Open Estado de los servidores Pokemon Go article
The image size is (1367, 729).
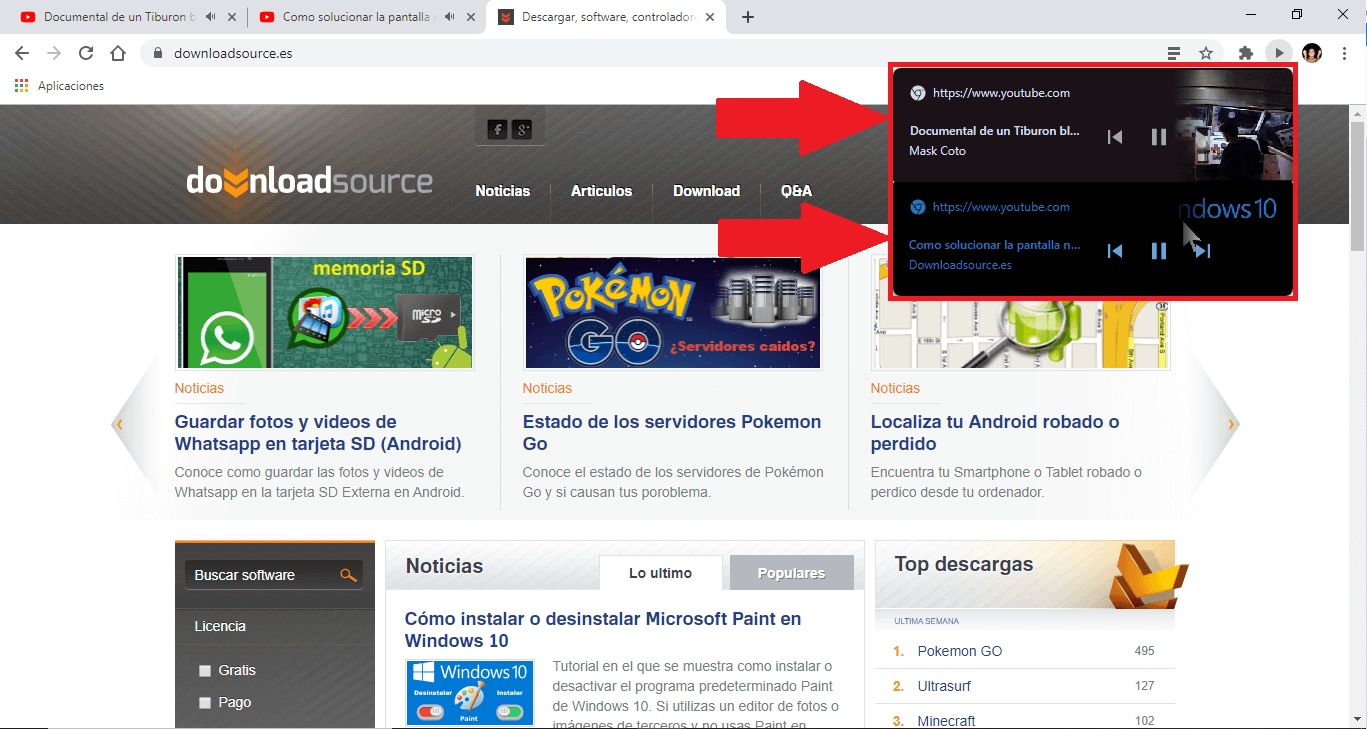672,433
